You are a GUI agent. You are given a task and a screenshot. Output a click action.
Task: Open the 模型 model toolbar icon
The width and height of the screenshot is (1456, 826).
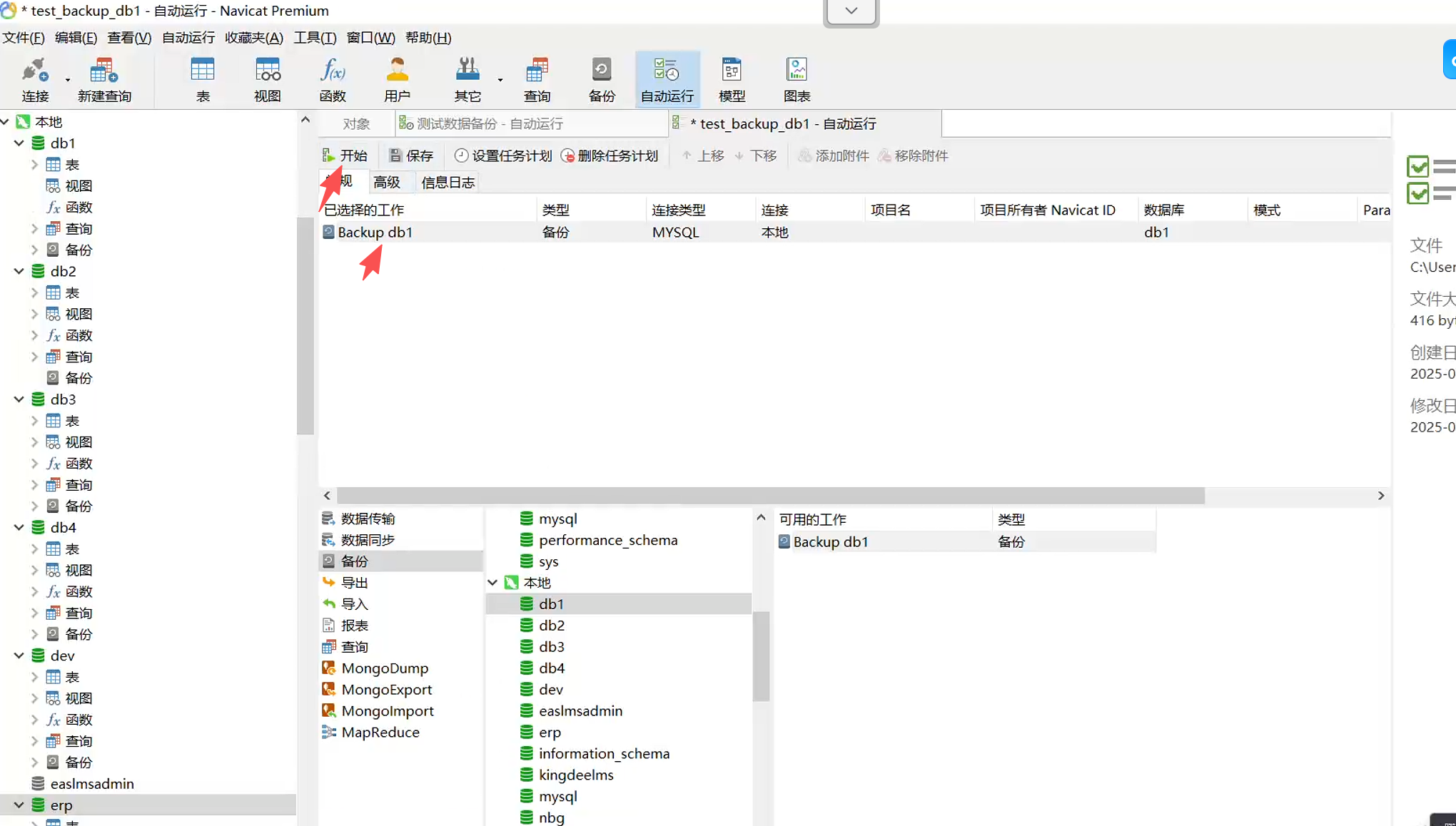[x=732, y=80]
